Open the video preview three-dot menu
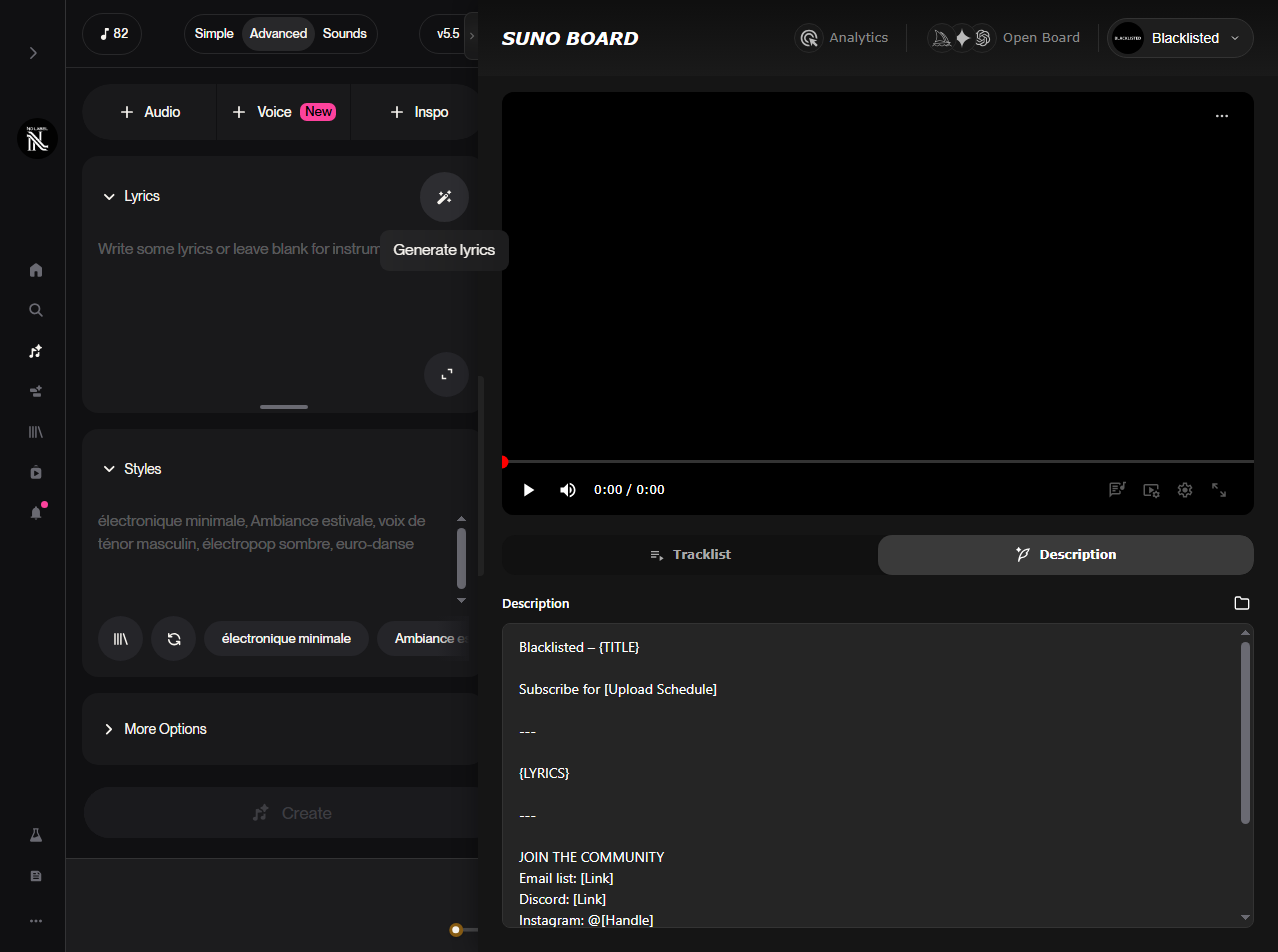This screenshot has width=1278, height=952. click(1221, 116)
